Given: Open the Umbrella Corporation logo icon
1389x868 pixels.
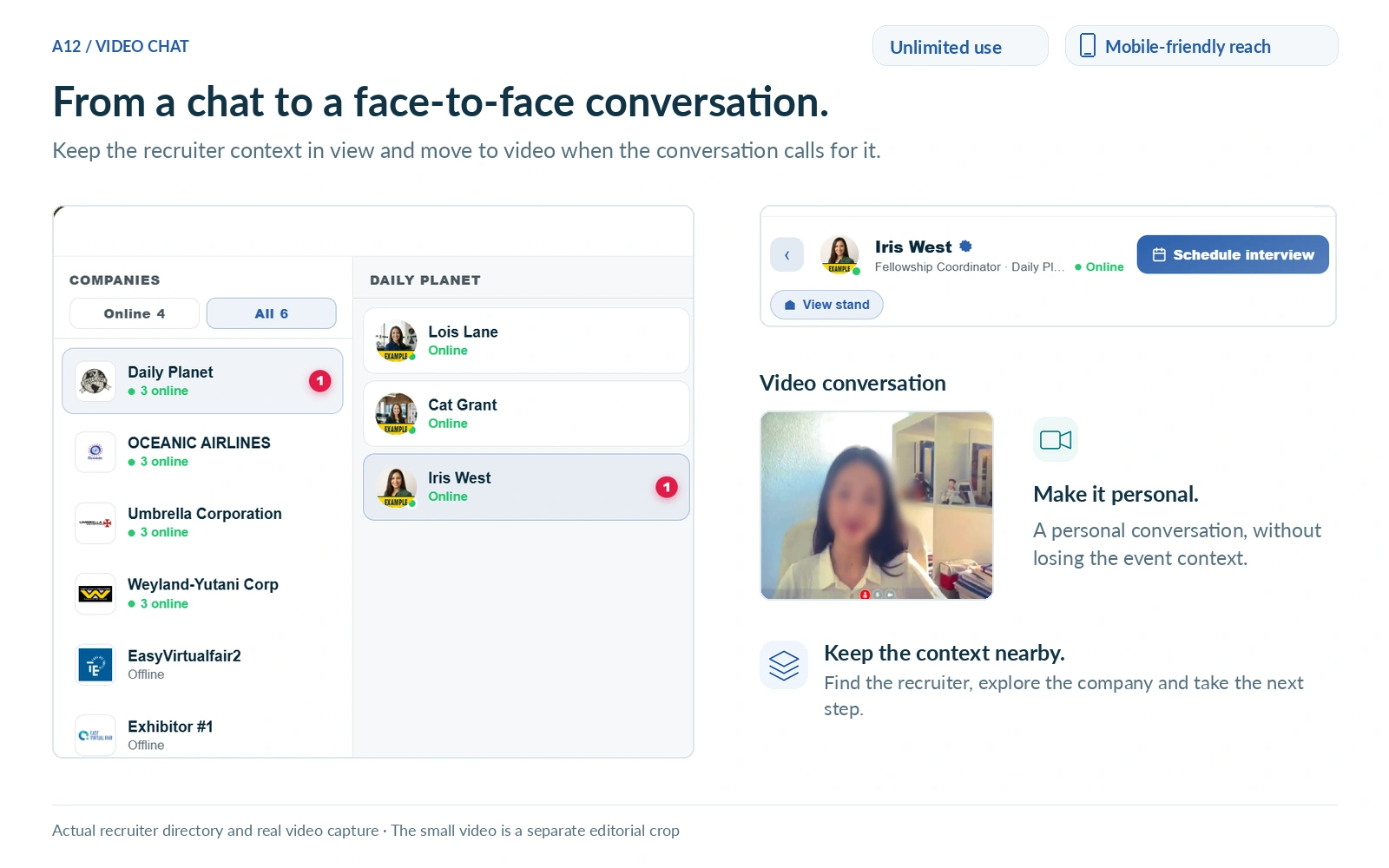Looking at the screenshot, I should [x=95, y=523].
